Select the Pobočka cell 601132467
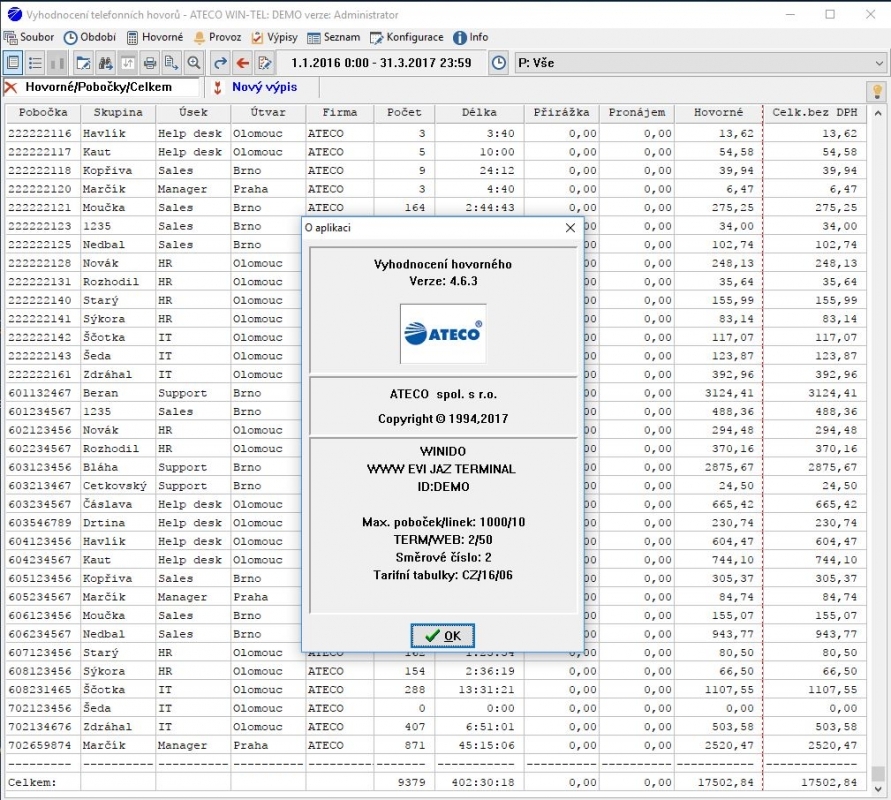The width and height of the screenshot is (891, 800). 40,393
